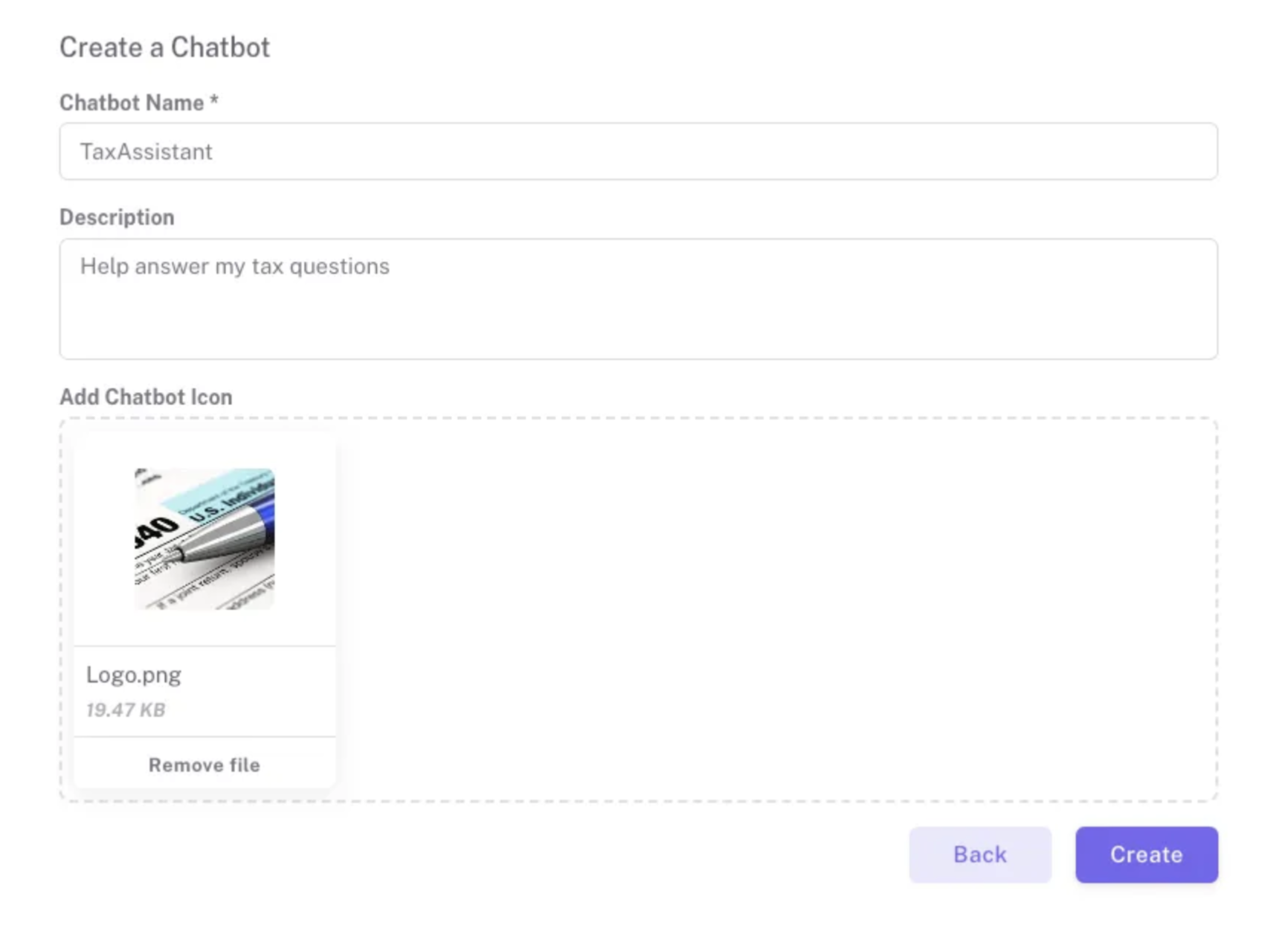Click empty space in the icon upload dropzone

click(773, 610)
